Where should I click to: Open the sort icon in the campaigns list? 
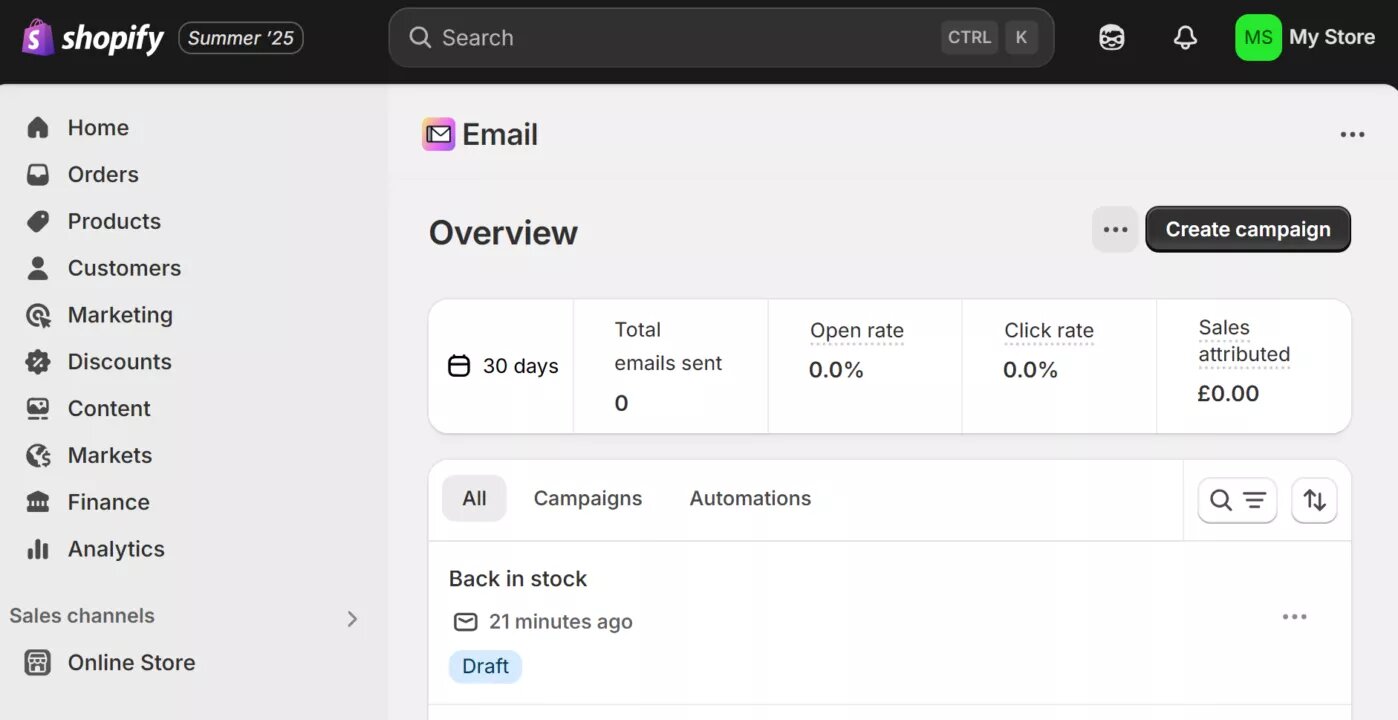point(1314,500)
